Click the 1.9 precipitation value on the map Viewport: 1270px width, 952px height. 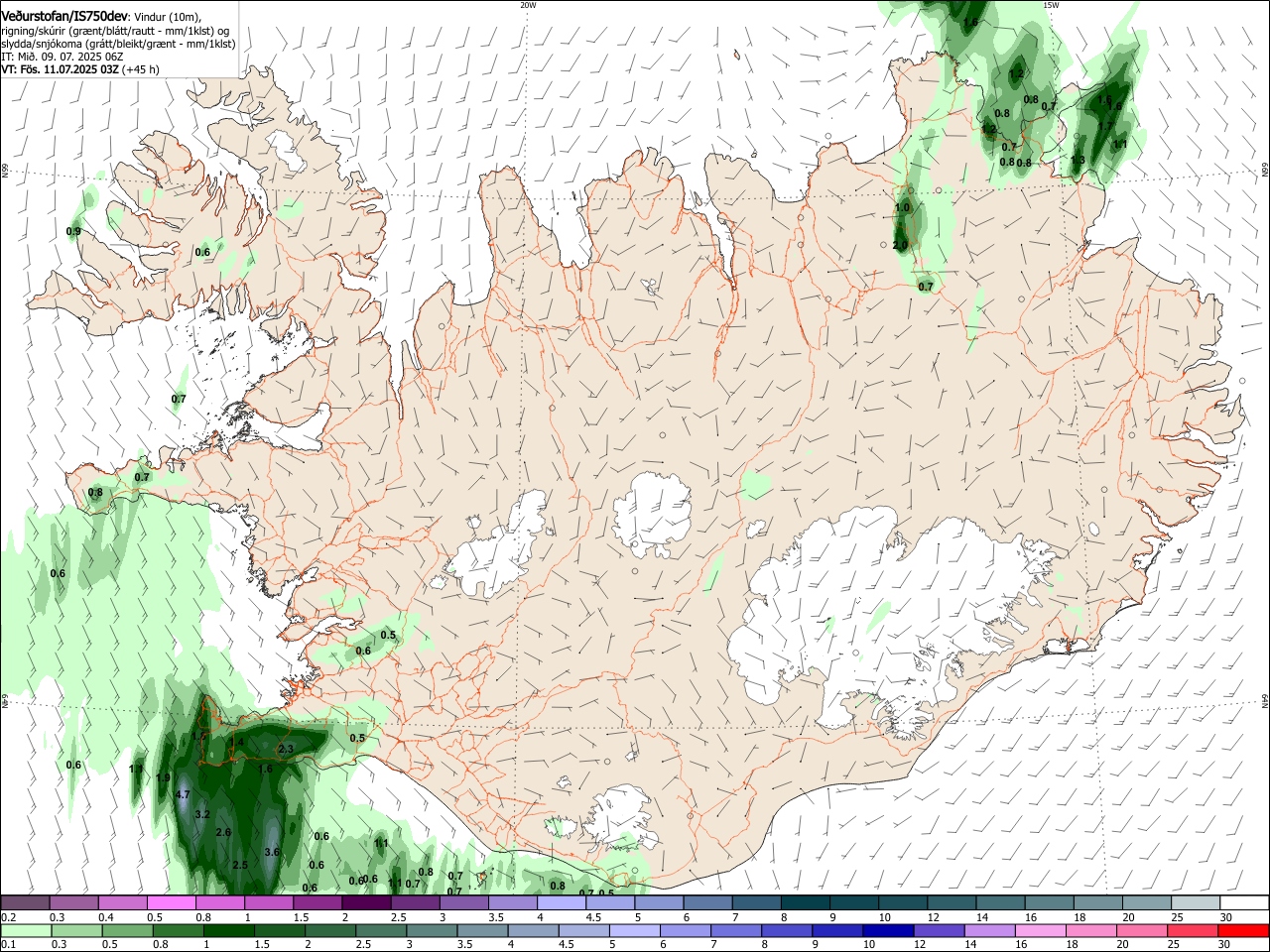[163, 777]
